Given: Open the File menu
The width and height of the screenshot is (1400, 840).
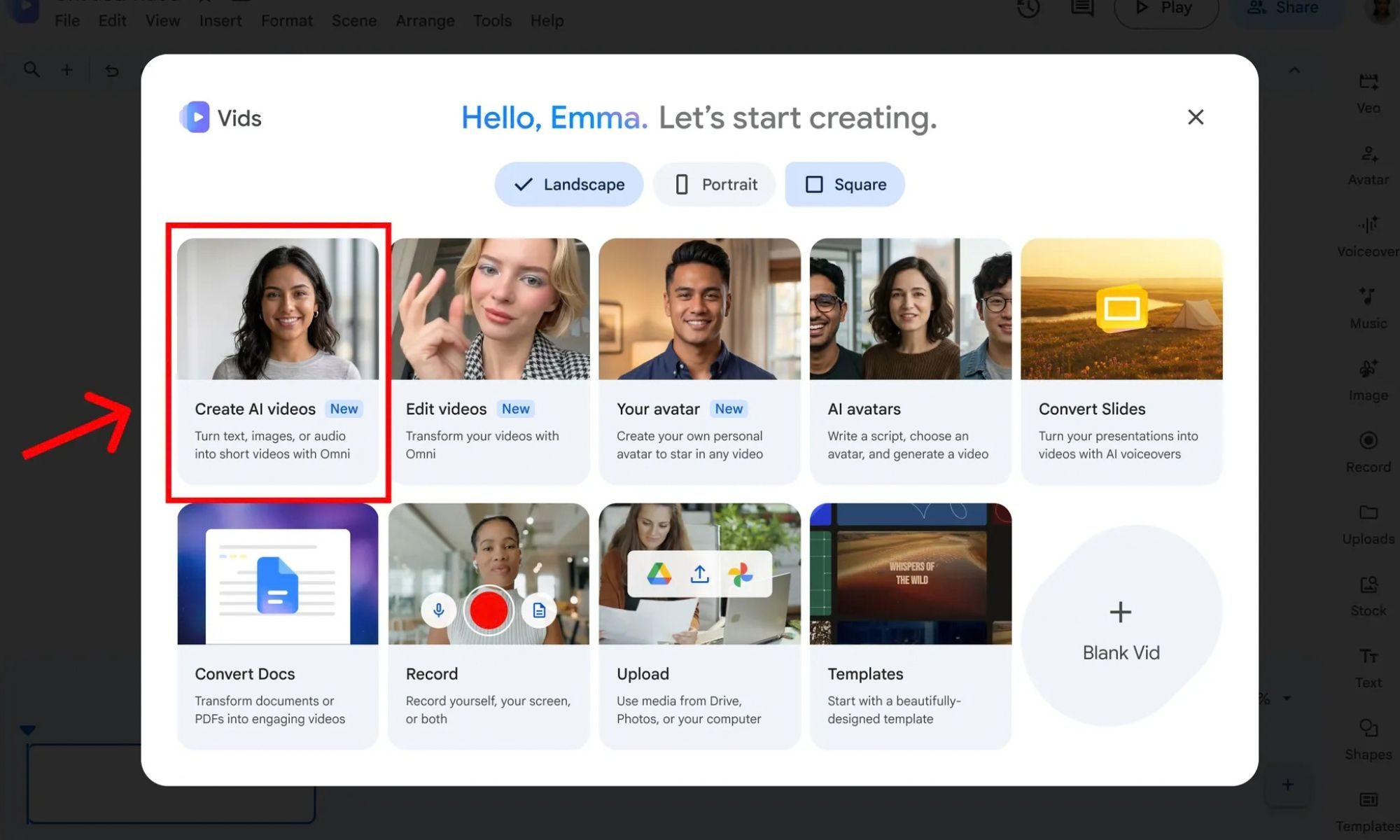Looking at the screenshot, I should (x=67, y=20).
